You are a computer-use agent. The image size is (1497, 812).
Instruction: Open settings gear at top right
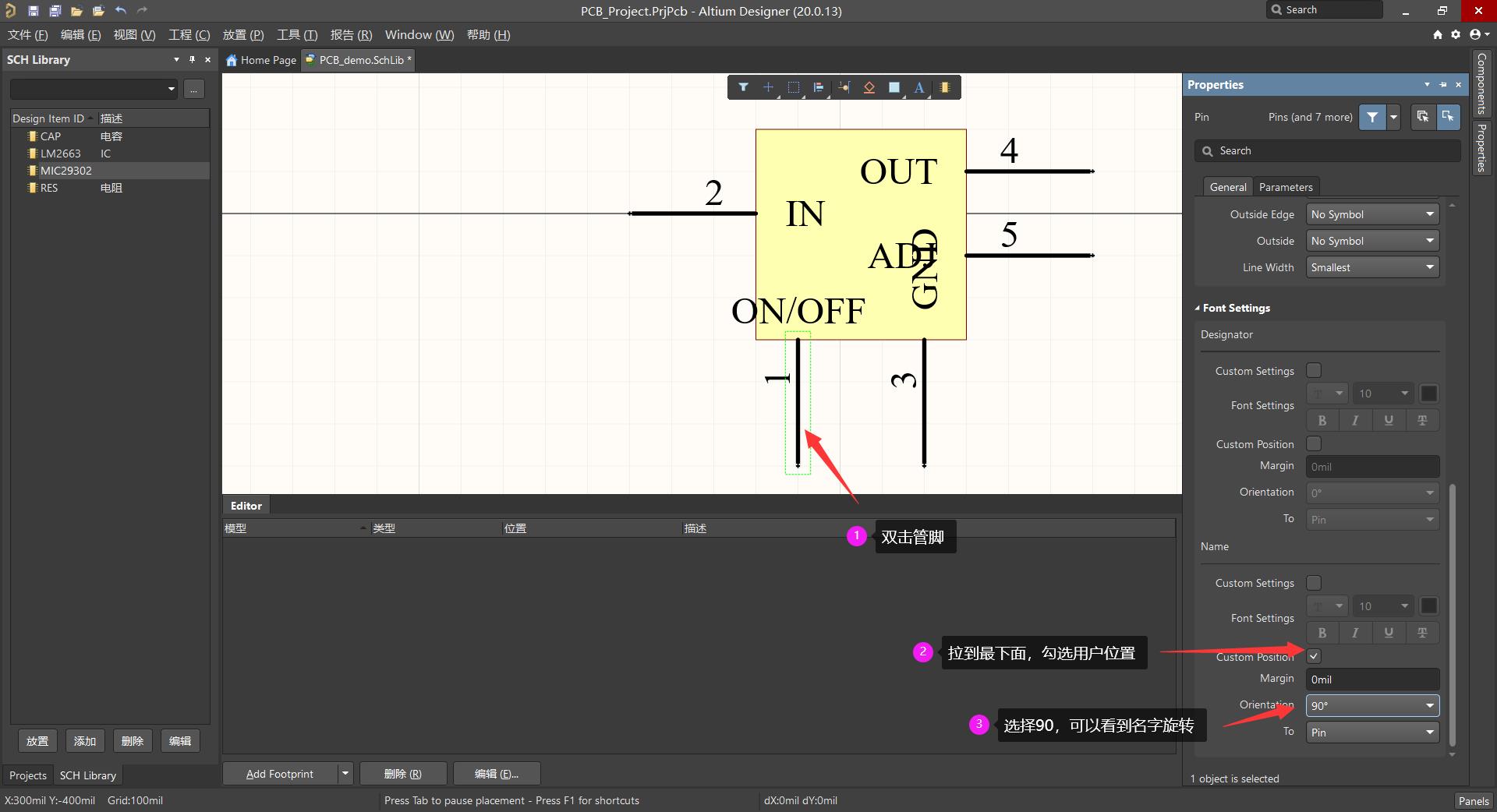pos(1456,34)
